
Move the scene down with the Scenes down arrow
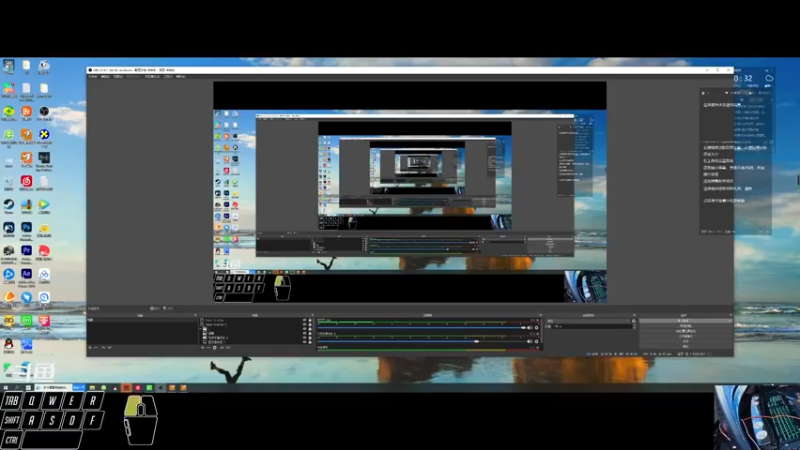point(109,347)
